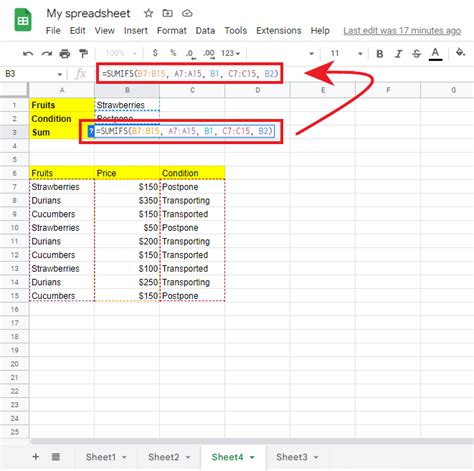
Task: Select the $50 price cell
Action: [x=127, y=228]
